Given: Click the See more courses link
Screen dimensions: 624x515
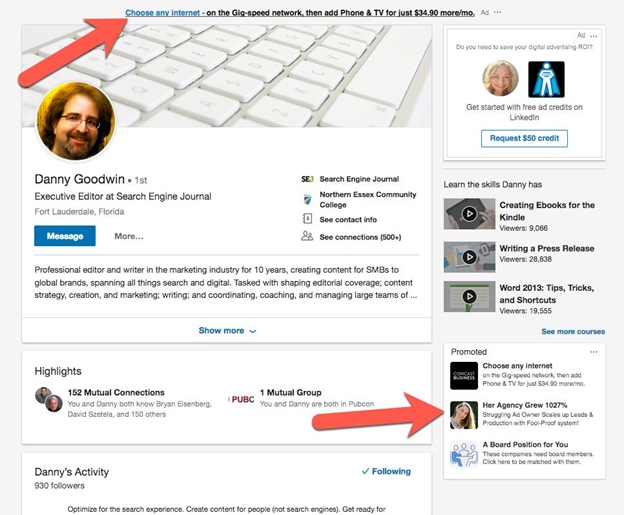Looking at the screenshot, I should pos(573,331).
